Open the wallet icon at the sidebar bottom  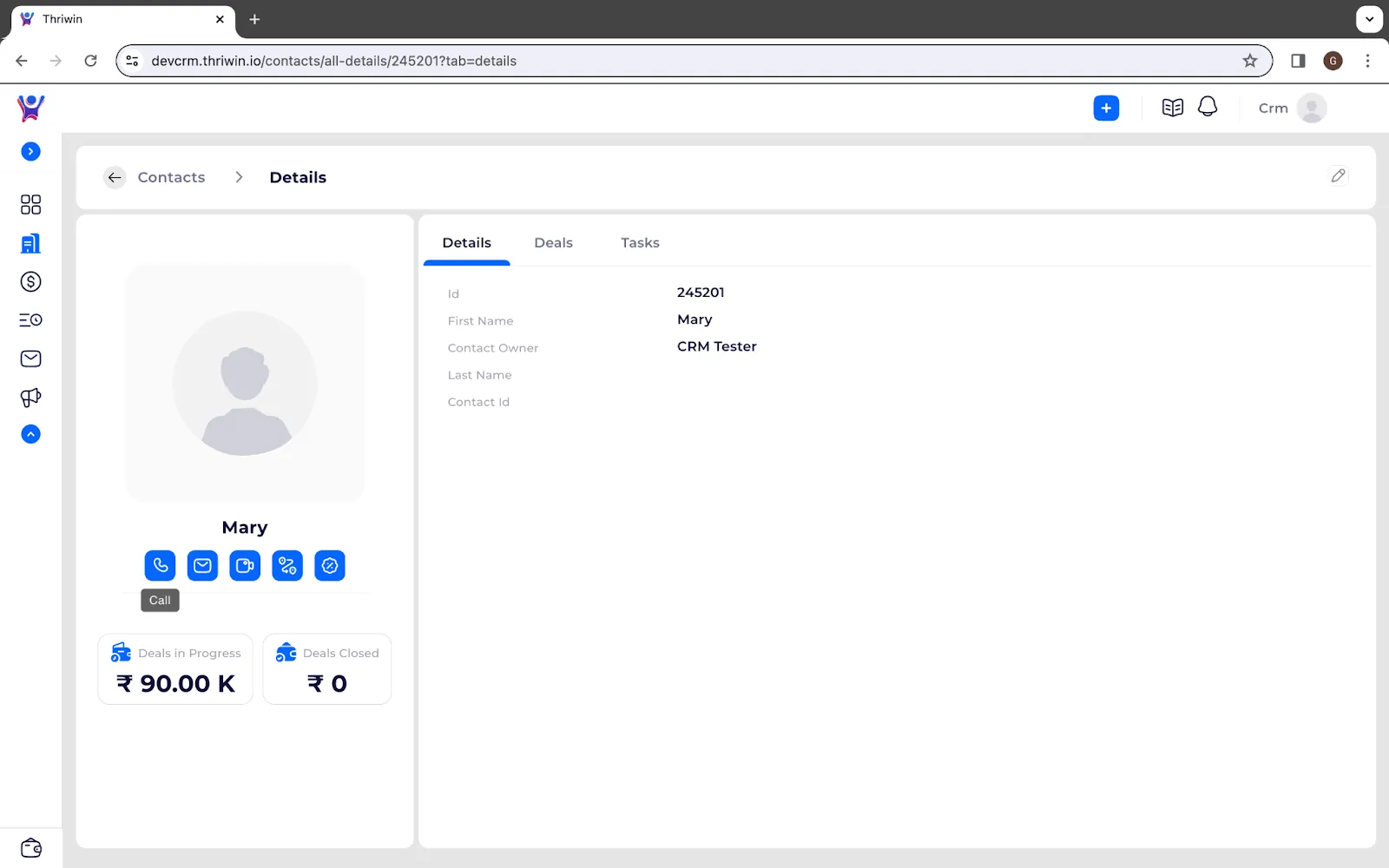pos(31,848)
